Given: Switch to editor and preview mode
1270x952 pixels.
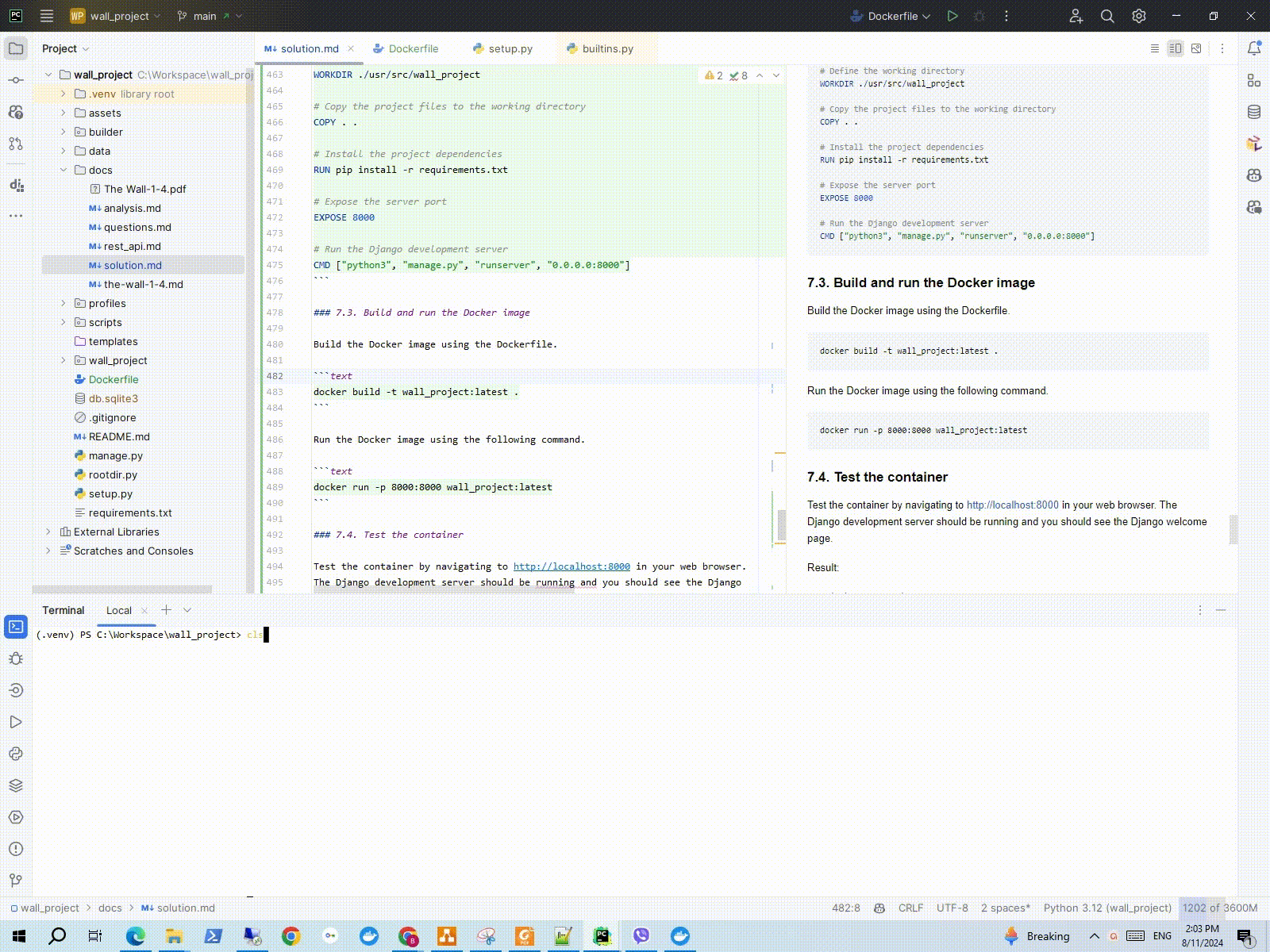Looking at the screenshot, I should pos(1176,48).
